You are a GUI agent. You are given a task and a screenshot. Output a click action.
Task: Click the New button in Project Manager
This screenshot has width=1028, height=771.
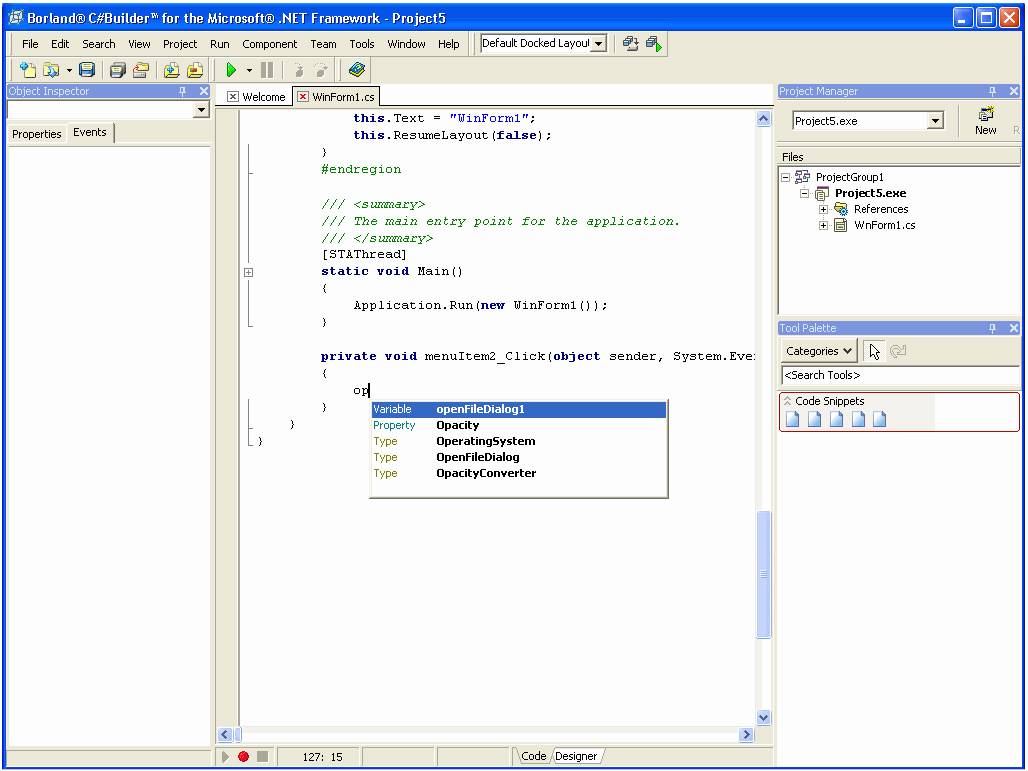tap(985, 121)
